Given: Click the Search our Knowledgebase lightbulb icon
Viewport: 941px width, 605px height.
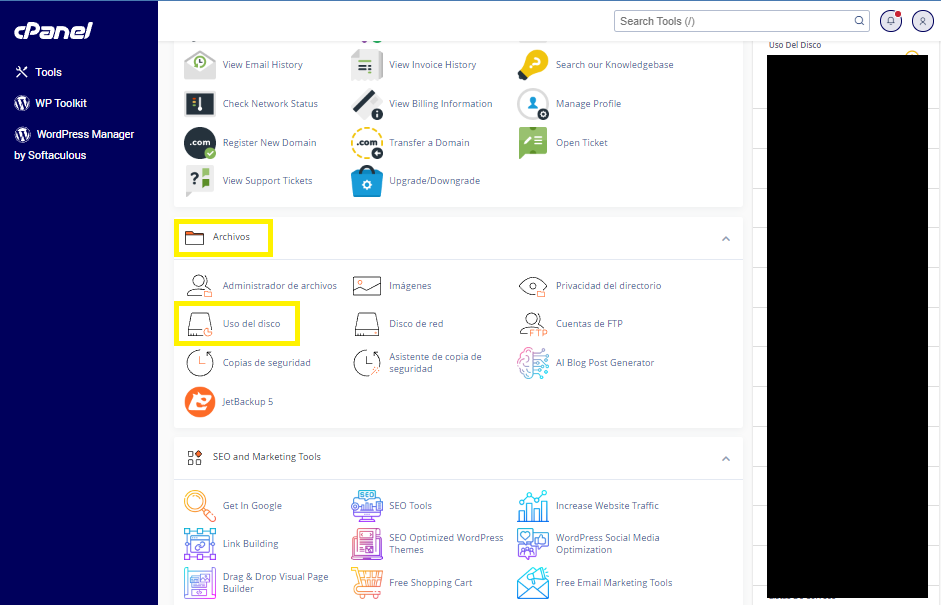Looking at the screenshot, I should [533, 65].
